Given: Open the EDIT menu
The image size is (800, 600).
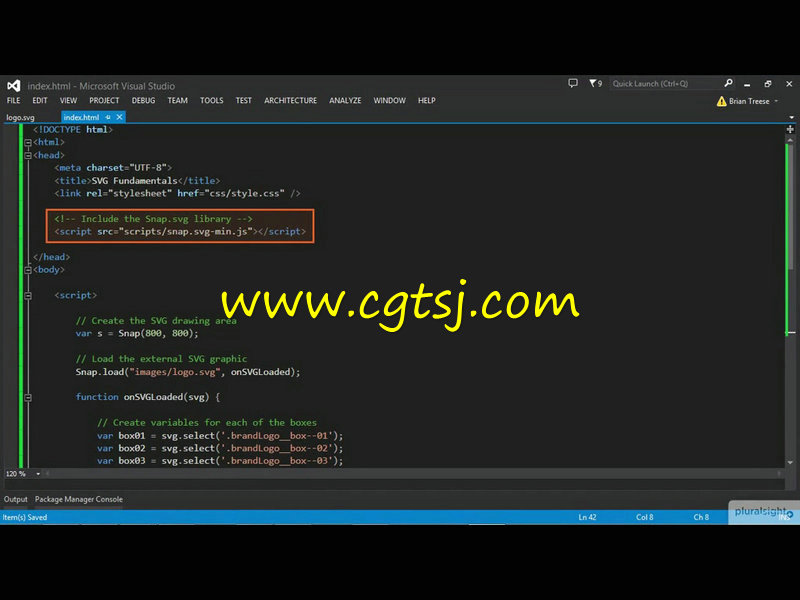Looking at the screenshot, I should (x=40, y=101).
